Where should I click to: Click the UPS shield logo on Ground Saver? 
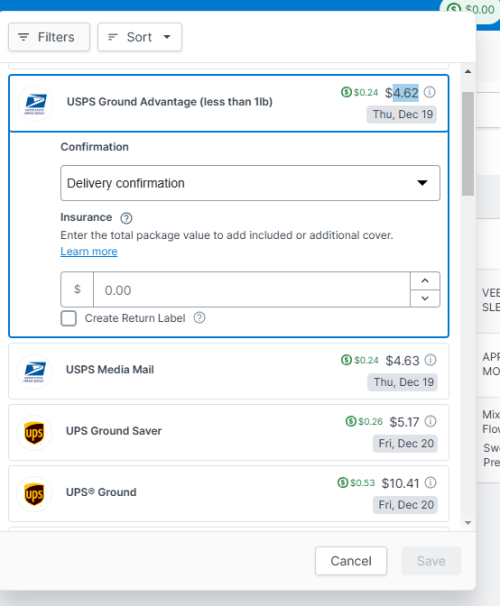coord(34,432)
